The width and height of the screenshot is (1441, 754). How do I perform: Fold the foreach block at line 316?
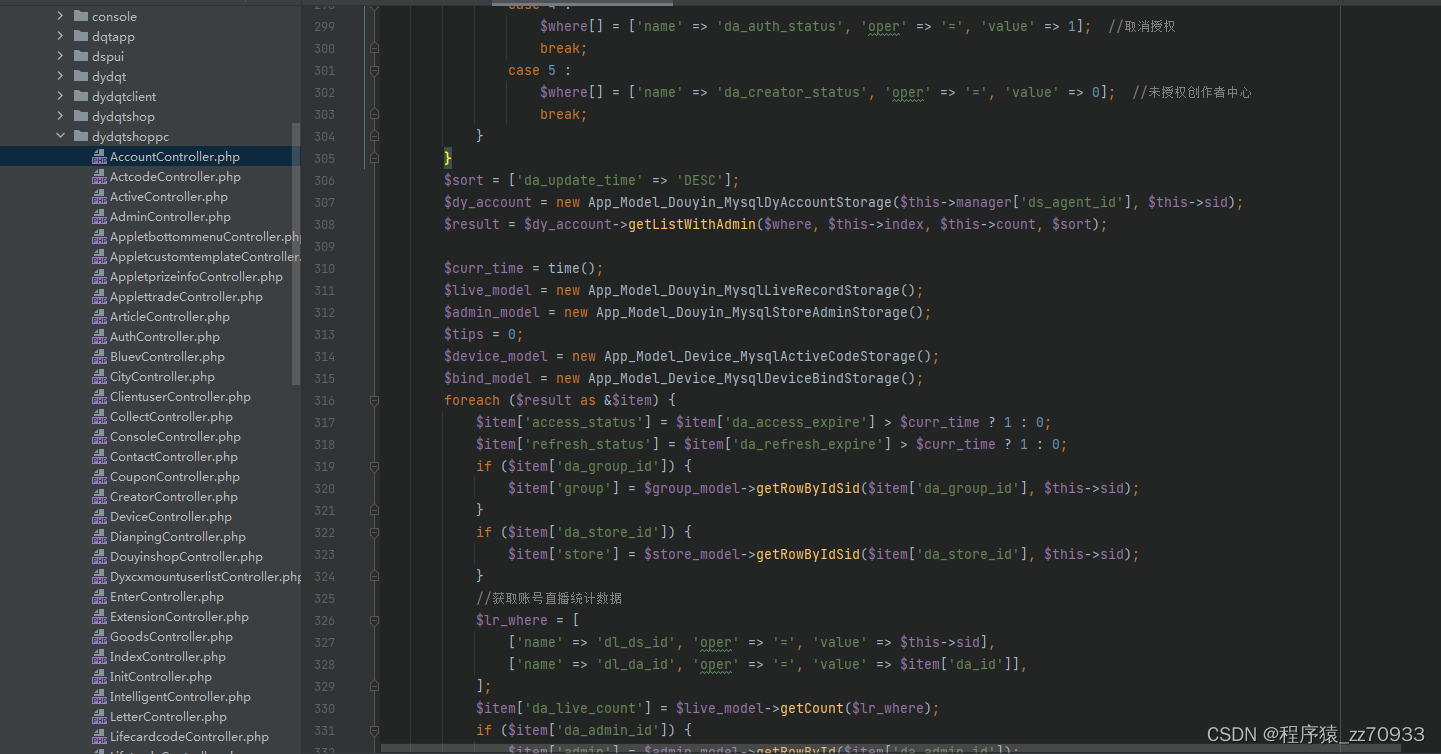point(374,400)
